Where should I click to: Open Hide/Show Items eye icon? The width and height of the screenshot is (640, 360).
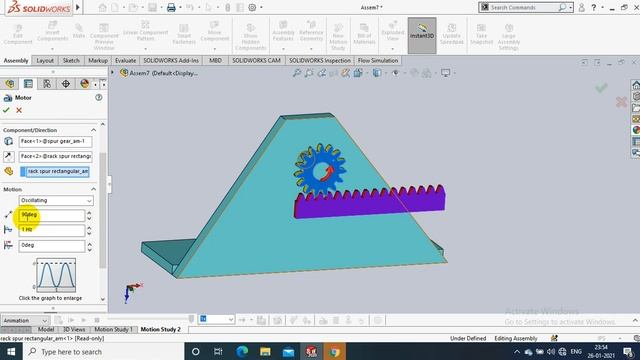point(395,73)
